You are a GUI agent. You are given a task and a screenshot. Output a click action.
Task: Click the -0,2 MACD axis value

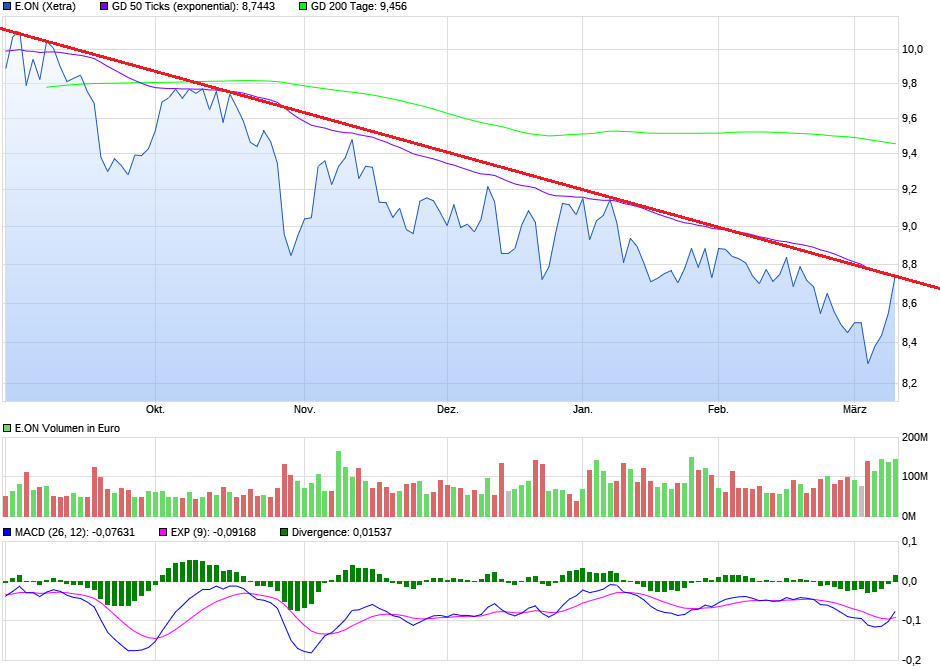[x=909, y=660]
